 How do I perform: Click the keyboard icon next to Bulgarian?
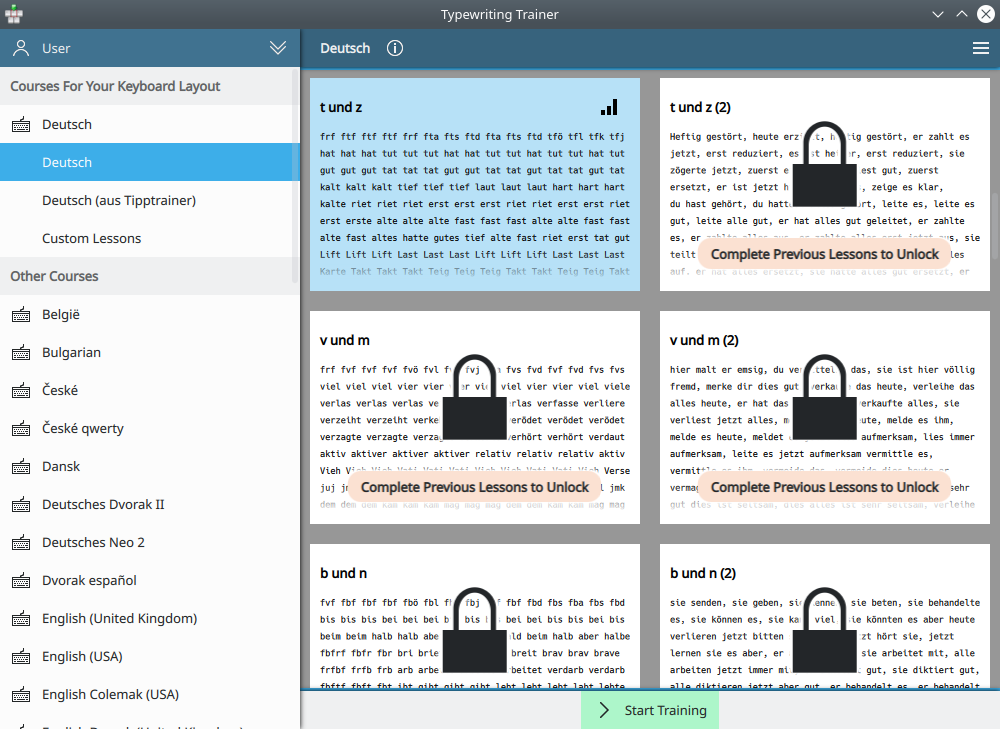(21, 353)
